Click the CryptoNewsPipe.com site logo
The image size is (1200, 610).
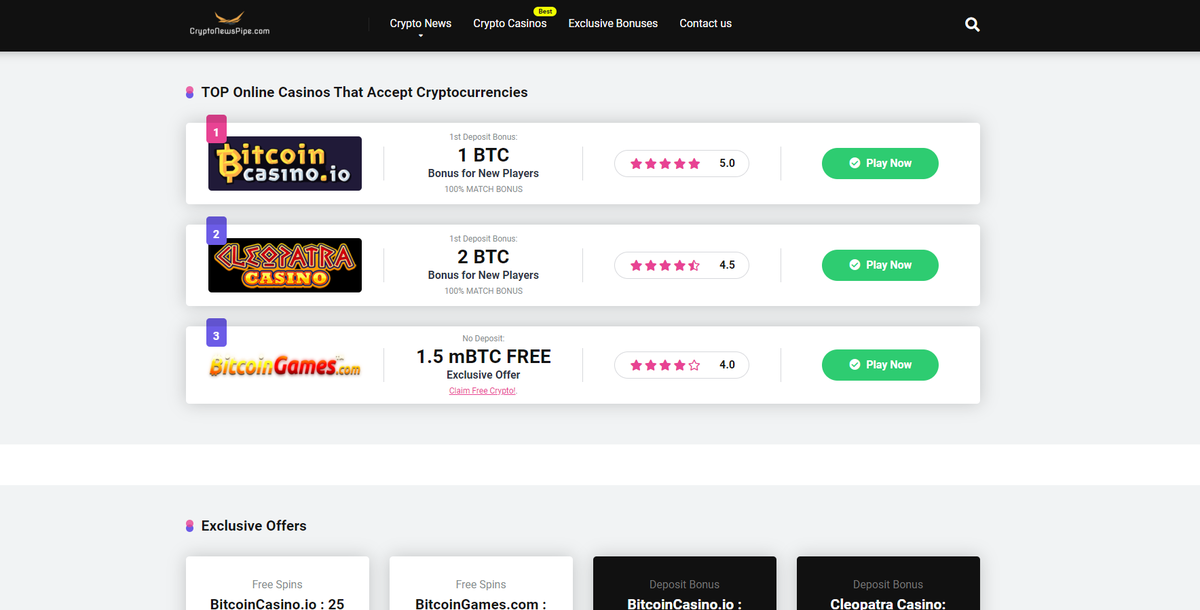click(229, 24)
